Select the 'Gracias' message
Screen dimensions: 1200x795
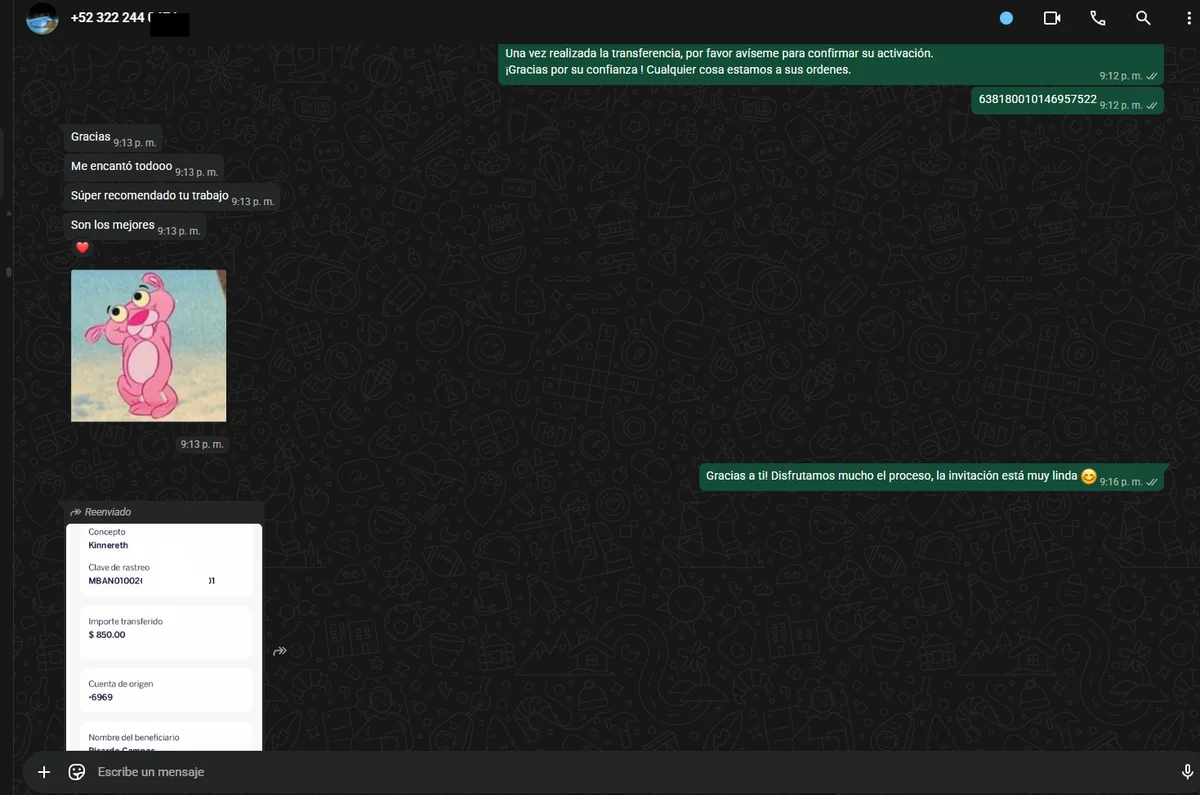click(x=112, y=138)
